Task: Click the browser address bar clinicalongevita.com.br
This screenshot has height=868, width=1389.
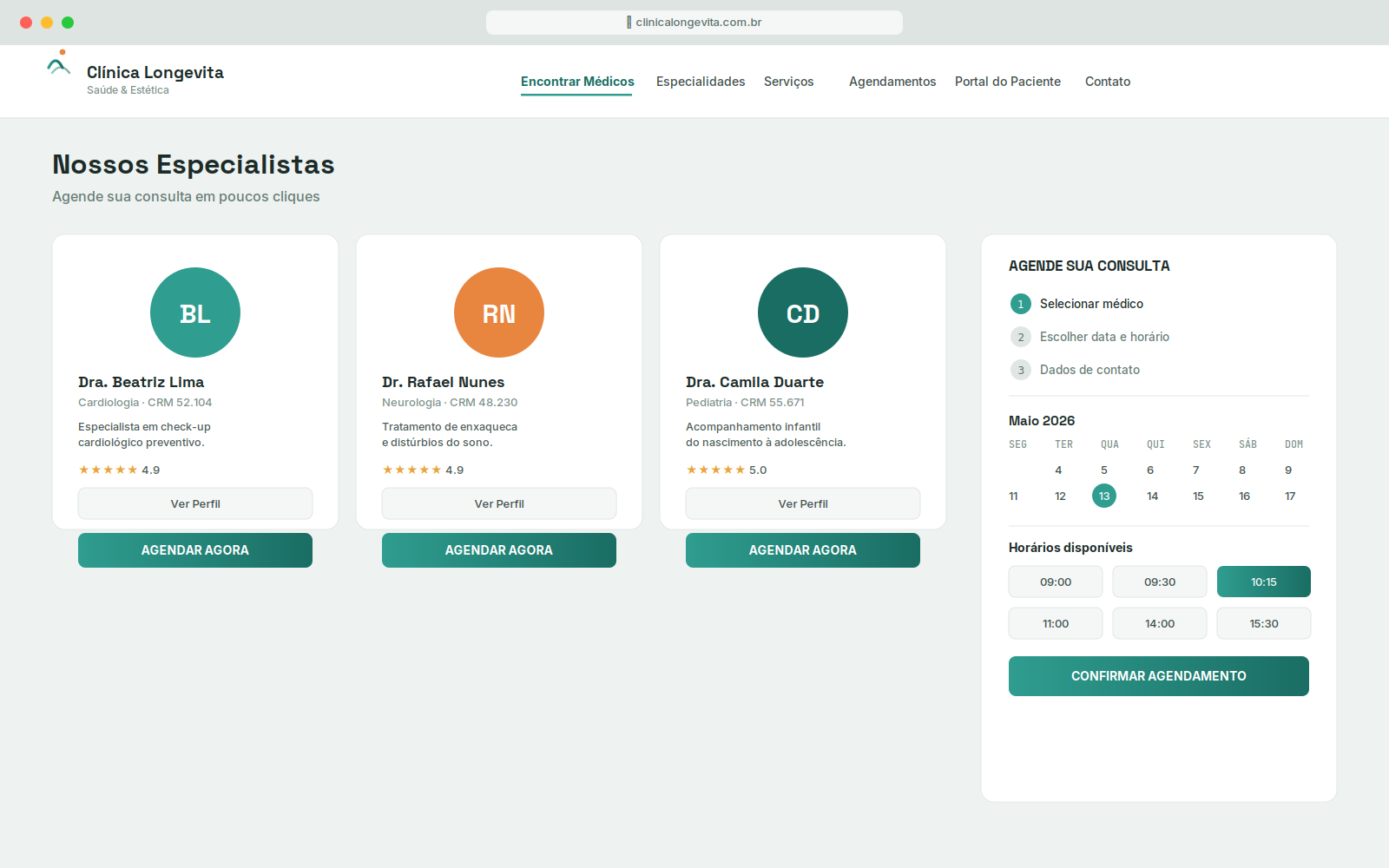Action: point(694,23)
